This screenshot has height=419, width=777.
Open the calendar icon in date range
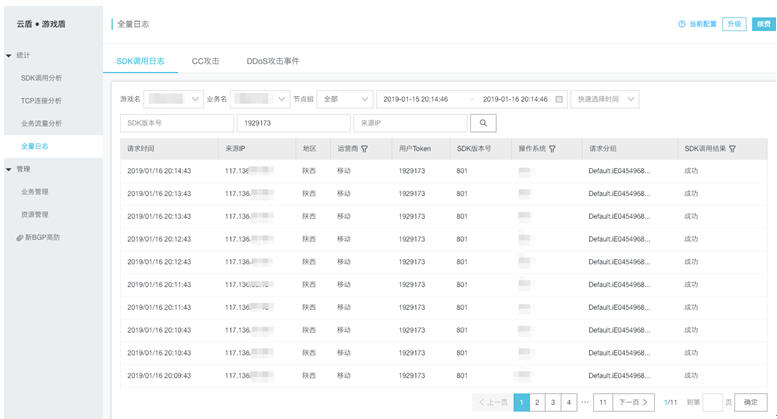[x=559, y=99]
